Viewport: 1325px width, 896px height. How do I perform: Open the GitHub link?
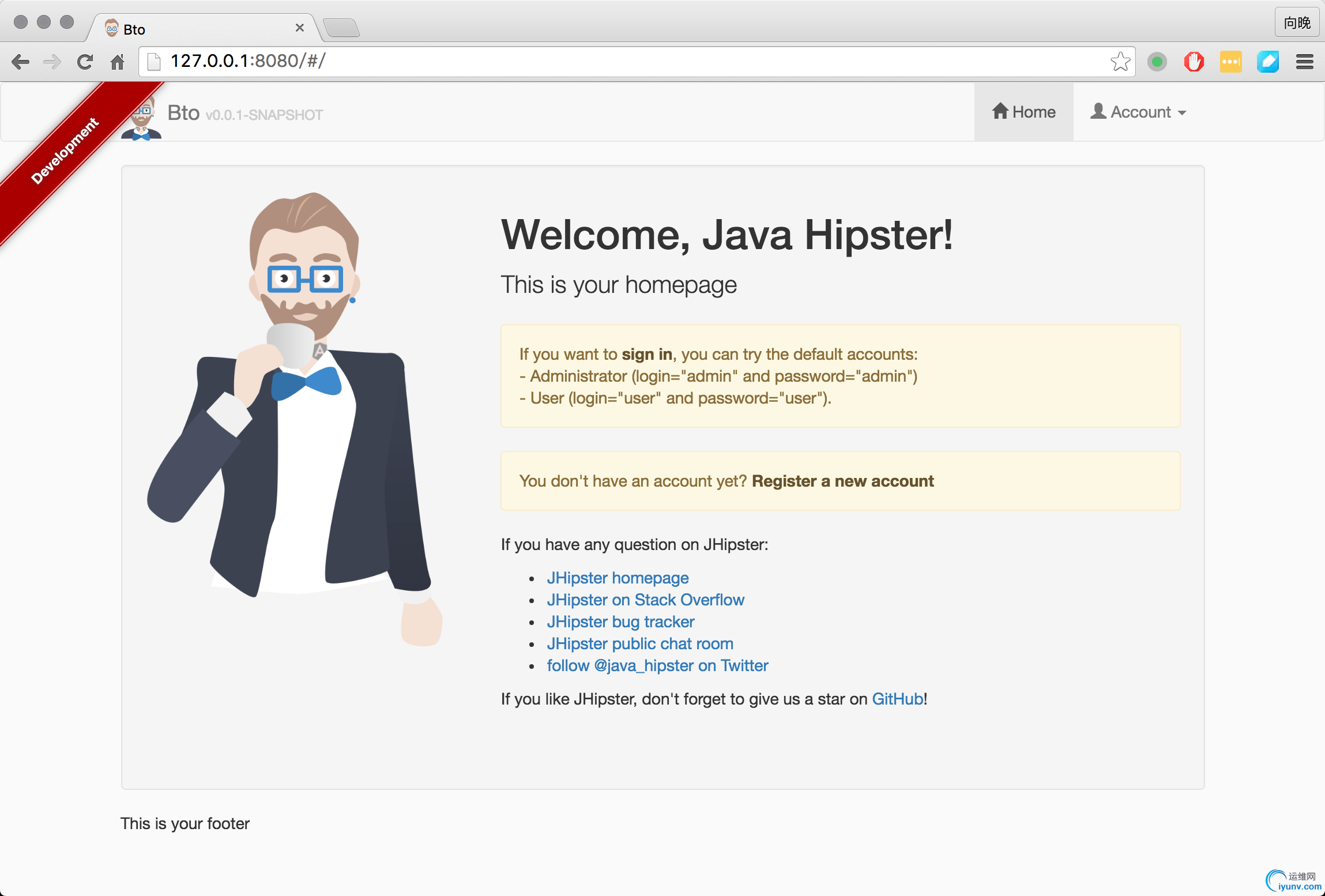pos(897,699)
